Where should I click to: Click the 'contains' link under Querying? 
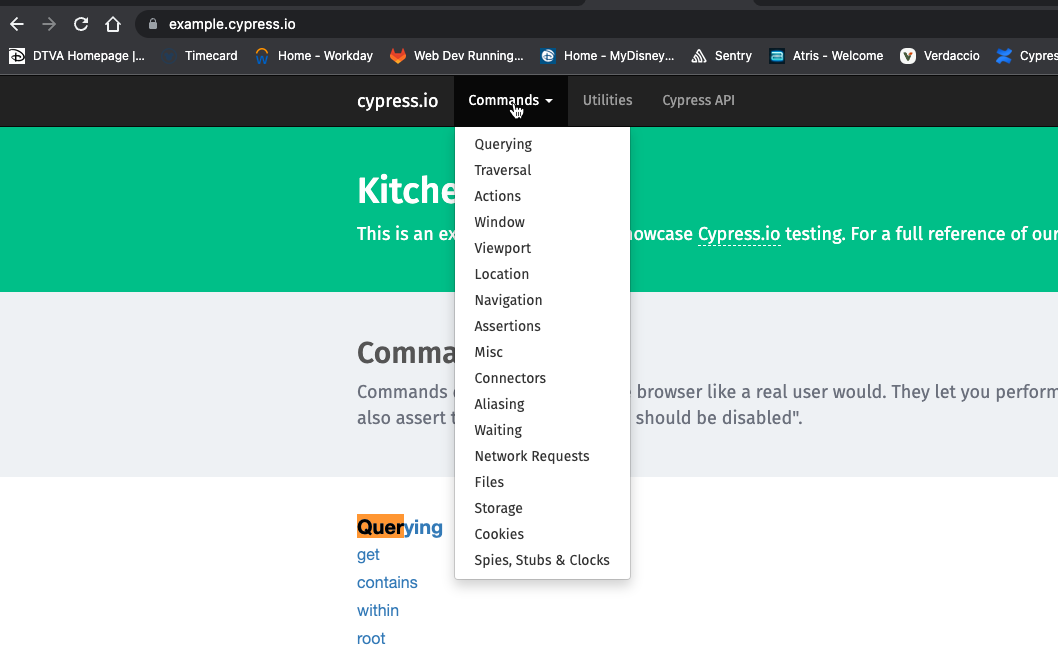[x=387, y=582]
